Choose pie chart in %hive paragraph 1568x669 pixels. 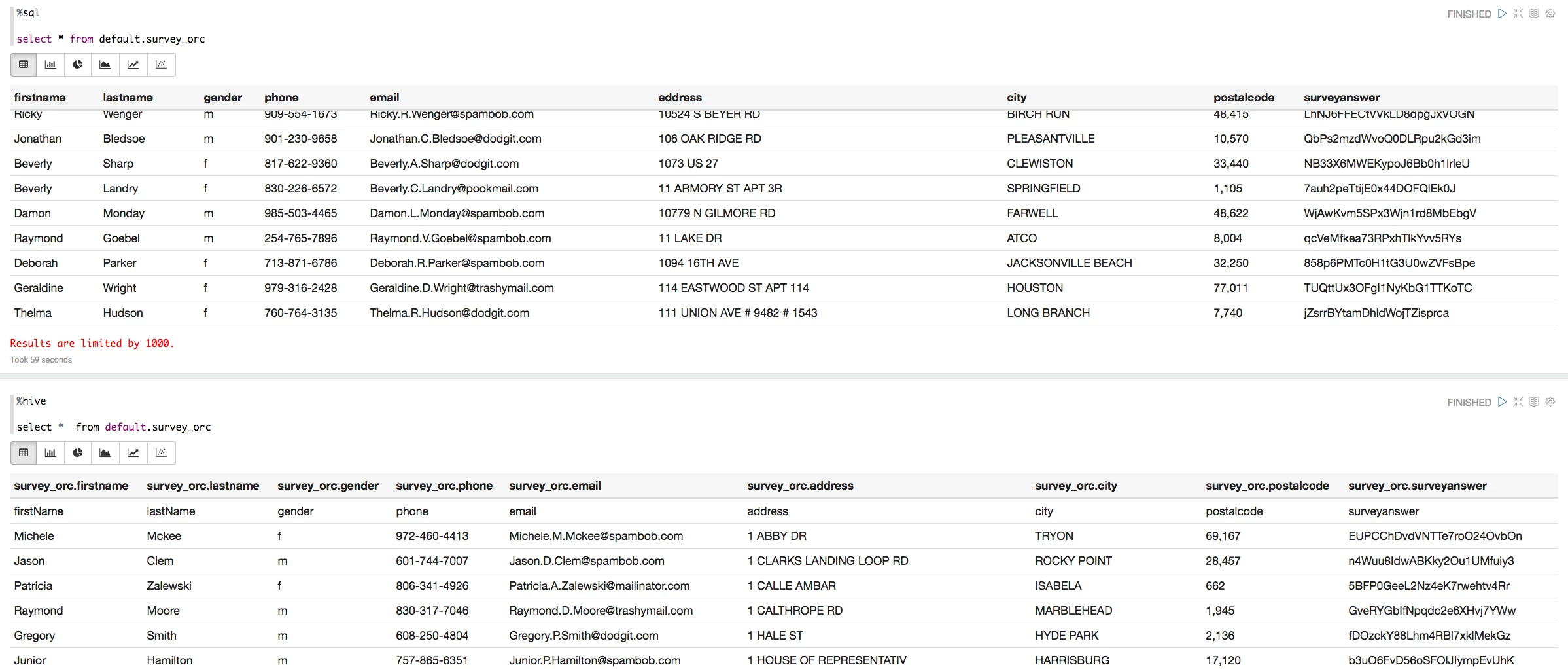pos(78,453)
